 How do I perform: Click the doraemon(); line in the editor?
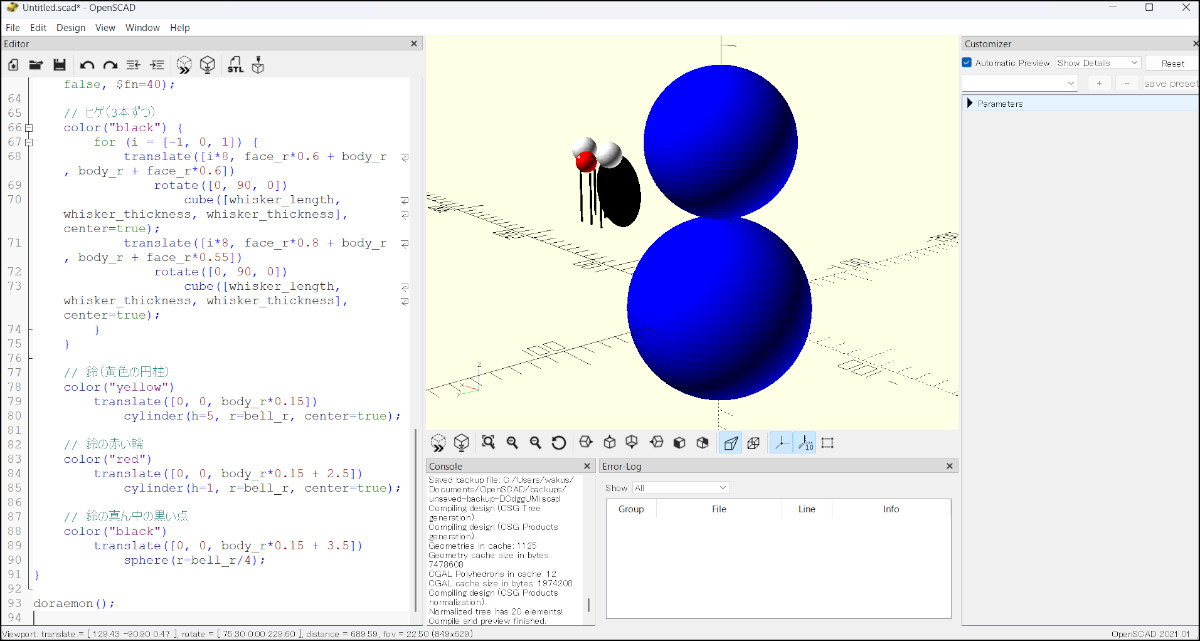(75, 604)
